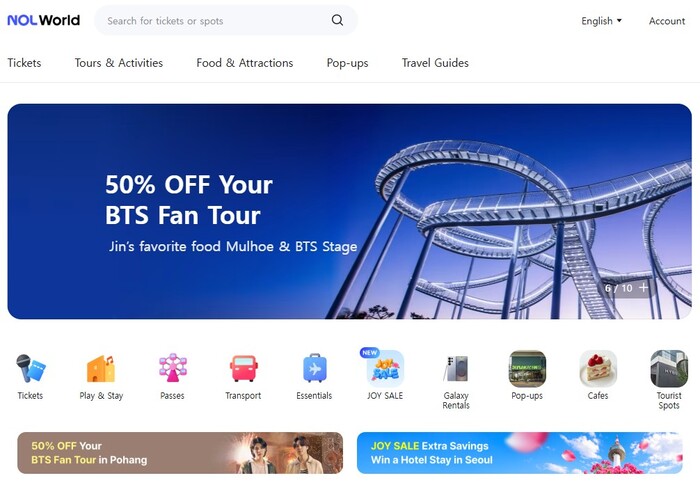Choose the Transport bus icon
The width and height of the screenshot is (700, 494).
pyautogui.click(x=243, y=369)
